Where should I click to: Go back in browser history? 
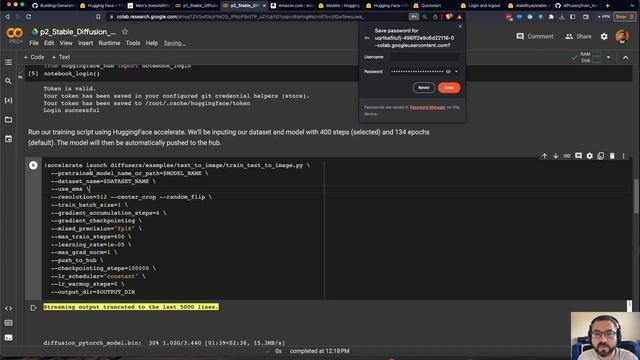(7, 17)
